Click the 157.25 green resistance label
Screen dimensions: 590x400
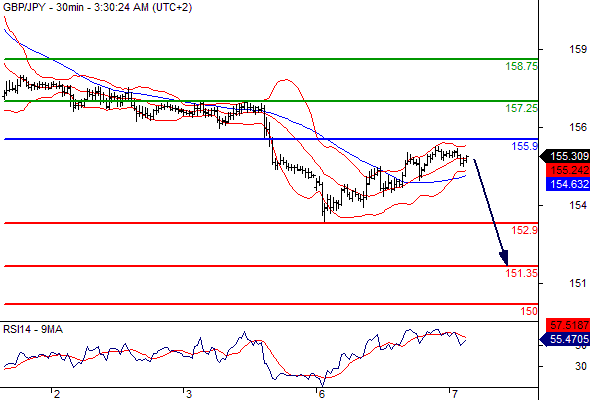[521, 108]
